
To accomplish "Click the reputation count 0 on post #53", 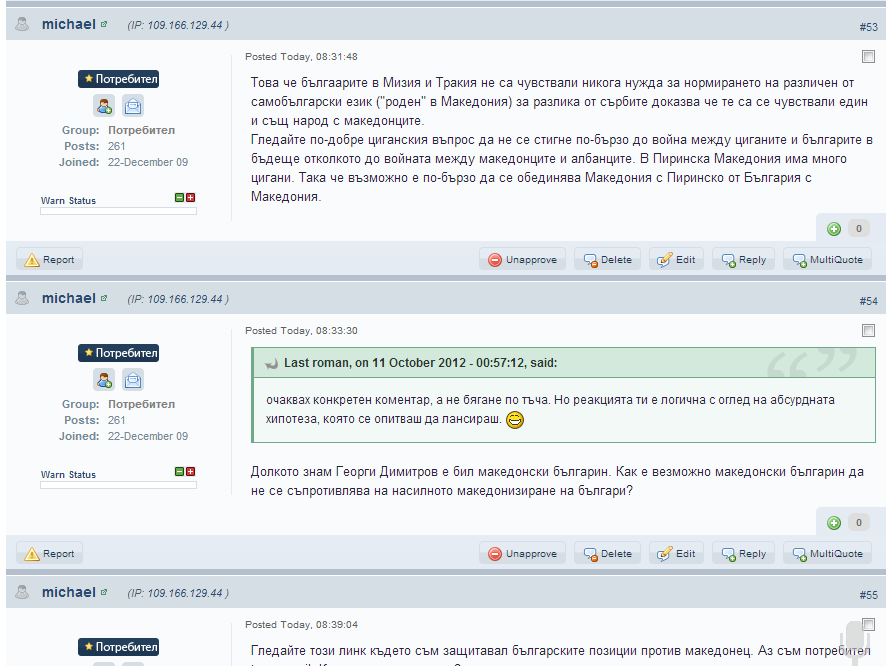I will (x=859, y=229).
